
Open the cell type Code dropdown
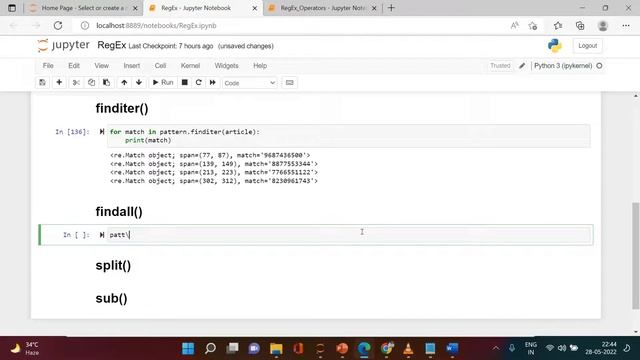tap(249, 83)
